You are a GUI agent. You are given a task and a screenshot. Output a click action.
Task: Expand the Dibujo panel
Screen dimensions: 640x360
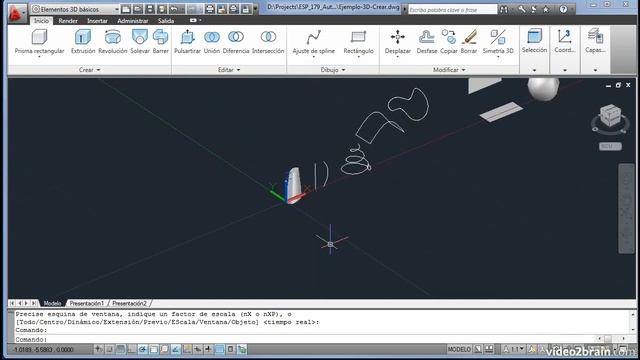pyautogui.click(x=333, y=70)
